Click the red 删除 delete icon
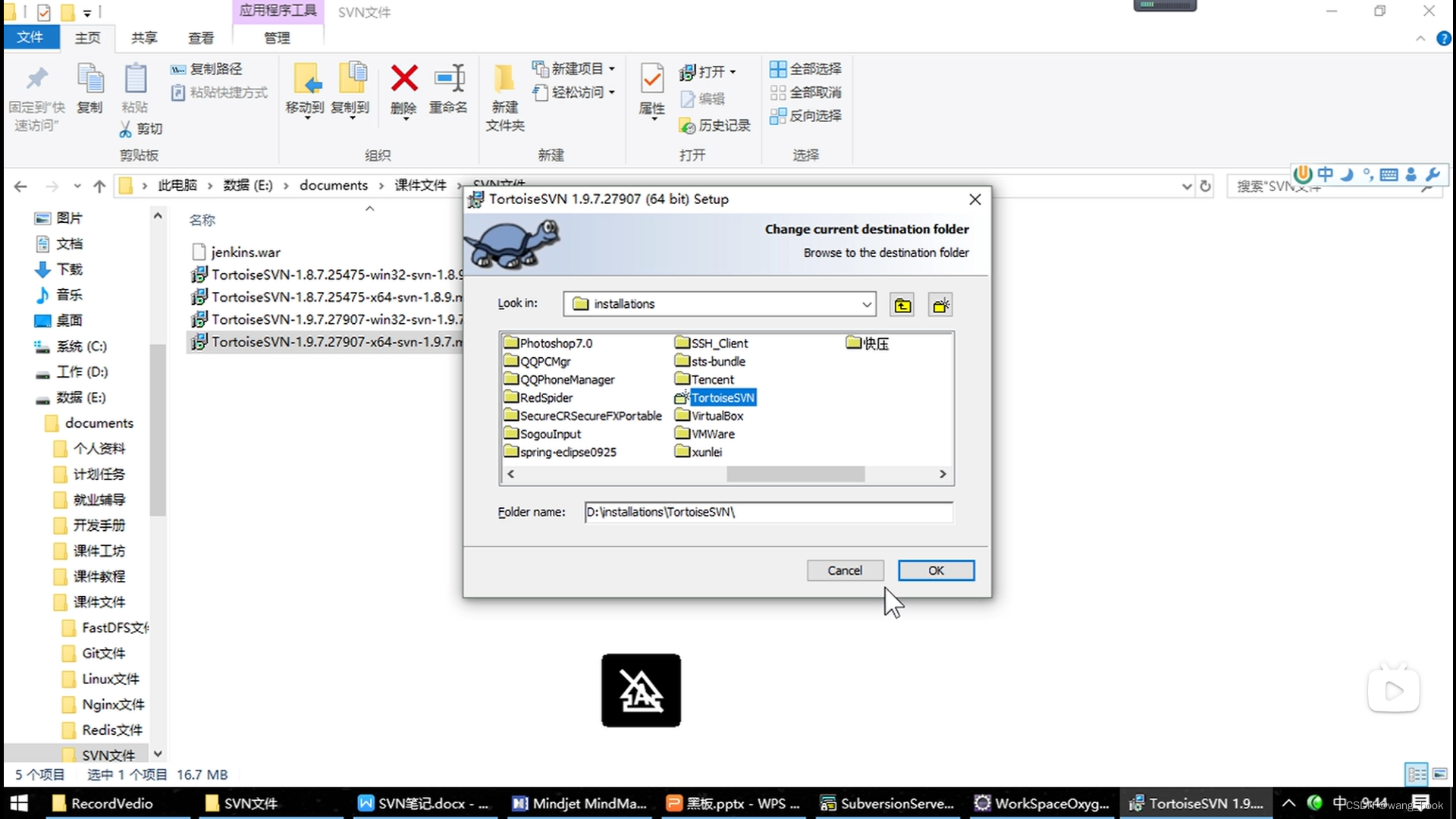1456x819 pixels. (x=404, y=78)
